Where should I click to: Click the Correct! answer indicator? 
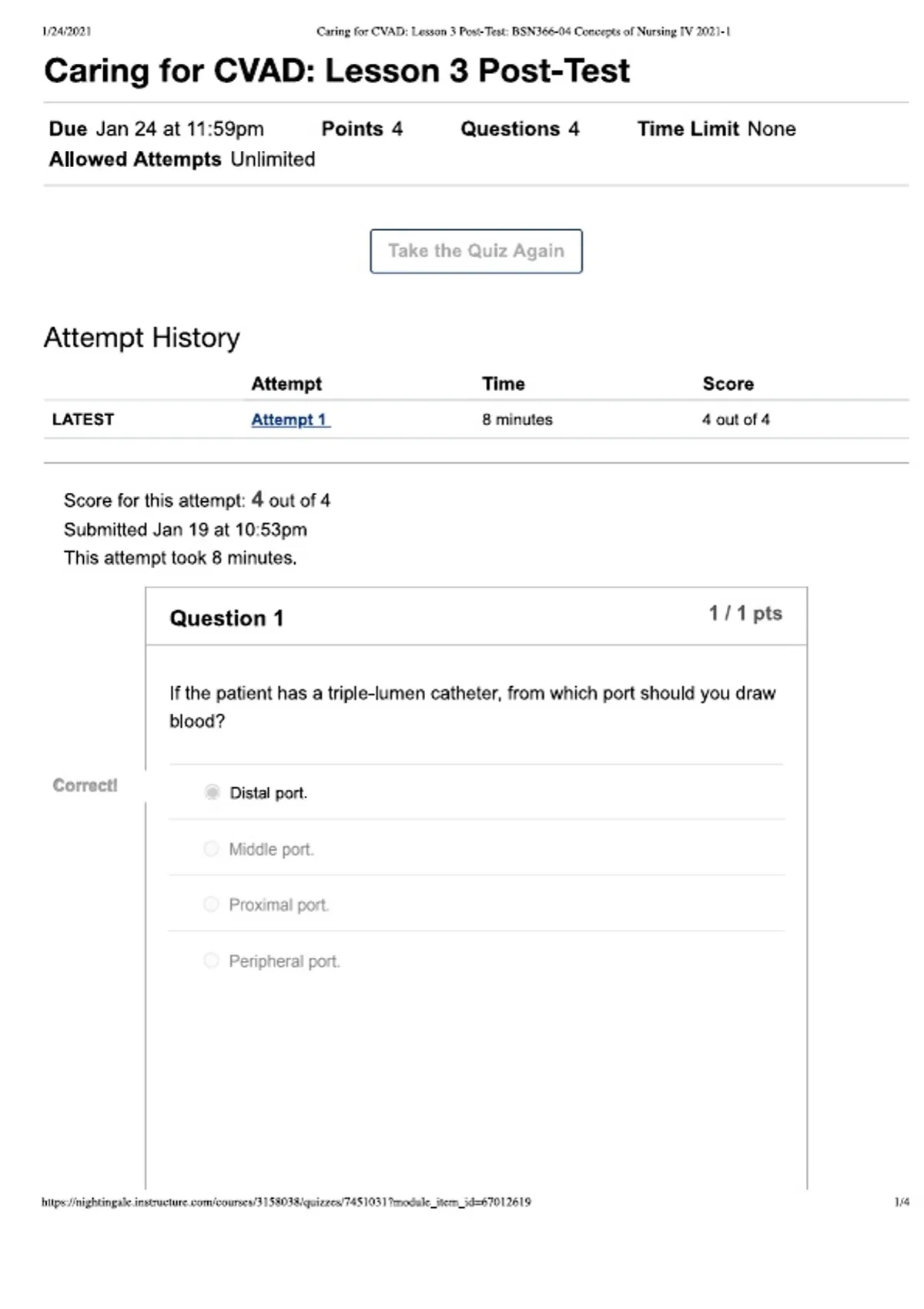pos(85,785)
